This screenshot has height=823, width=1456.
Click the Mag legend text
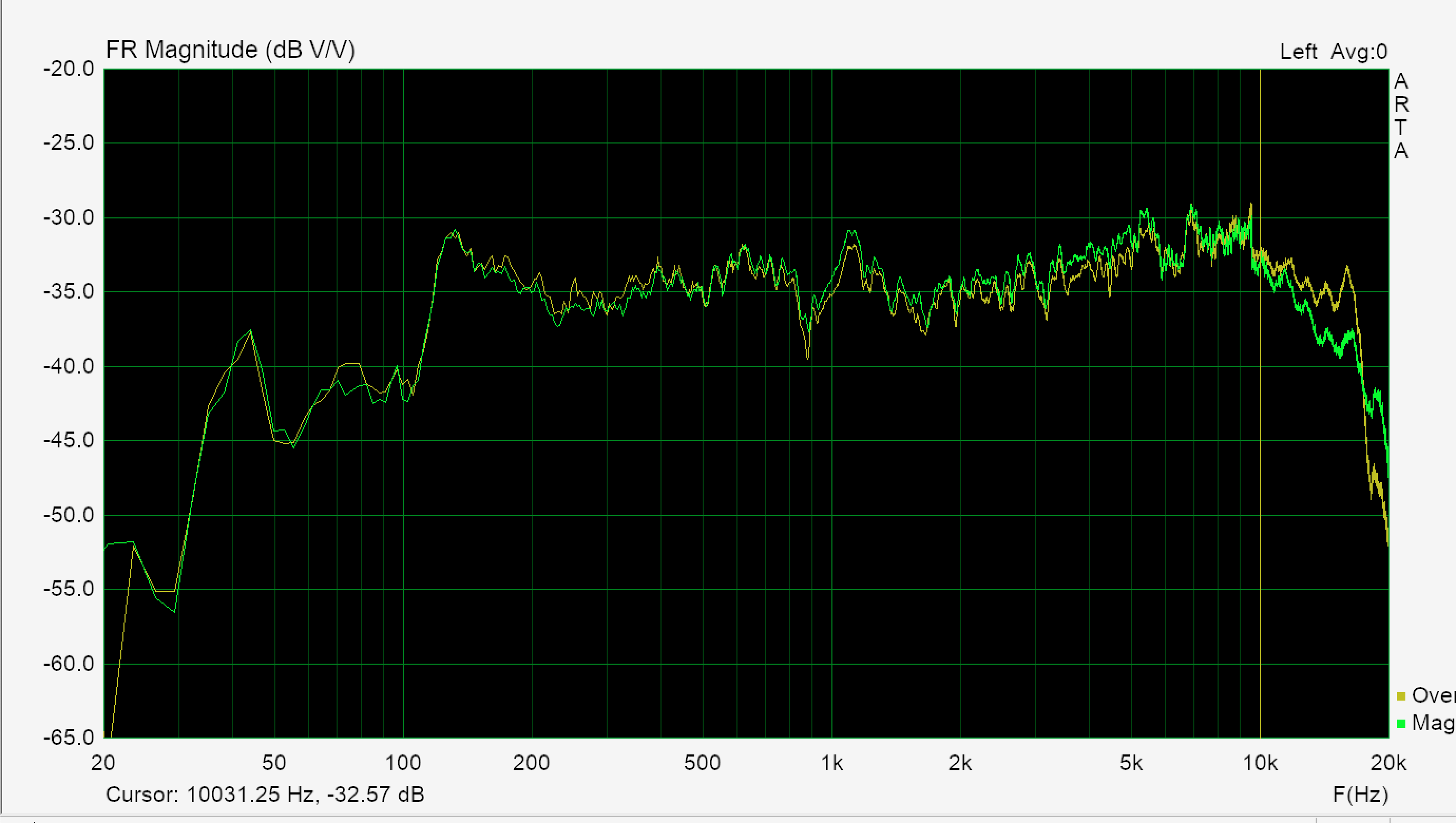click(1433, 723)
